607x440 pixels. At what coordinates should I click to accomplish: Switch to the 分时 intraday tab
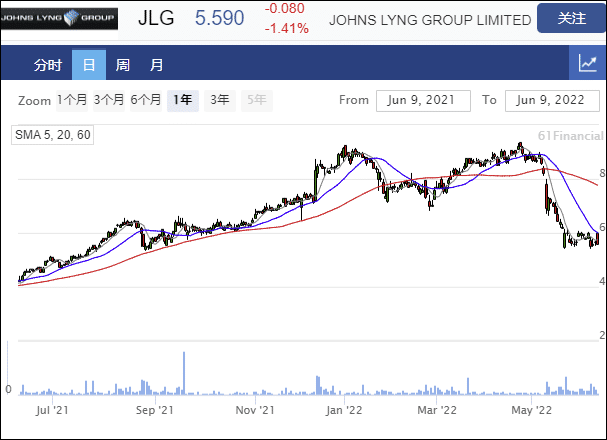tap(48, 65)
